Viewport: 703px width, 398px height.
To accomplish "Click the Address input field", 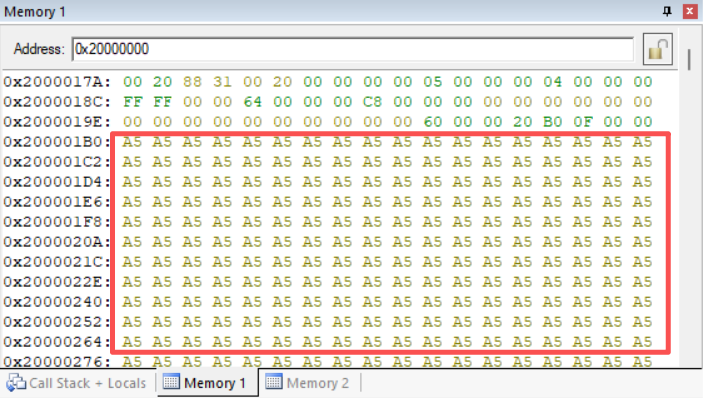I will pyautogui.click(x=353, y=49).
